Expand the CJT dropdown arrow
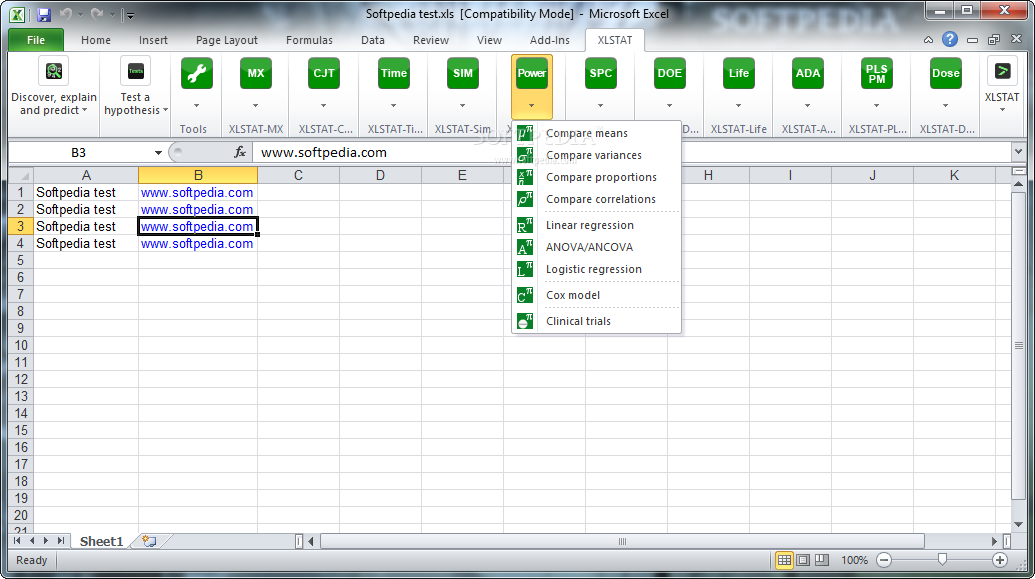The height and width of the screenshot is (579, 1035). point(323,106)
